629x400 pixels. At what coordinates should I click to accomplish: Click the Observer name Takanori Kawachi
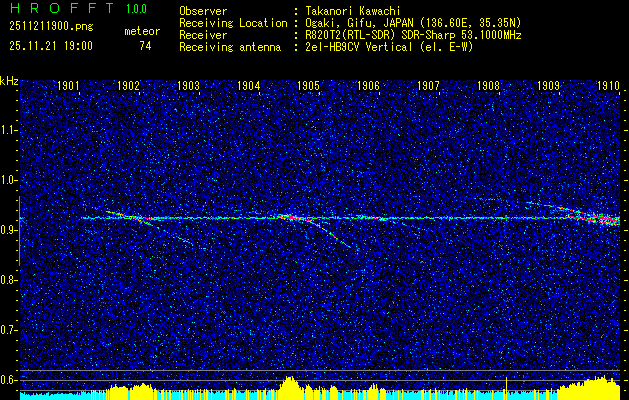(x=353, y=11)
